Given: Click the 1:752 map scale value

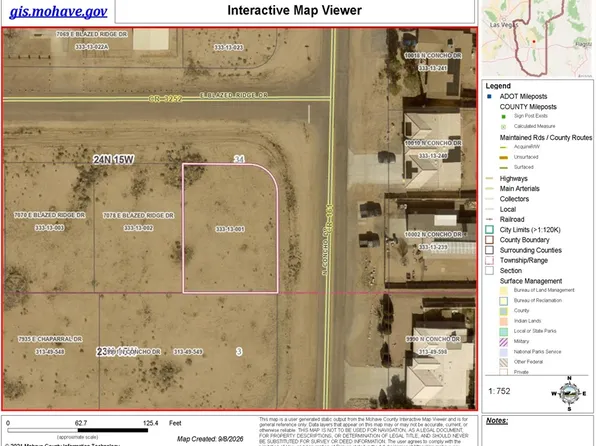Looking at the screenshot, I should point(499,391).
